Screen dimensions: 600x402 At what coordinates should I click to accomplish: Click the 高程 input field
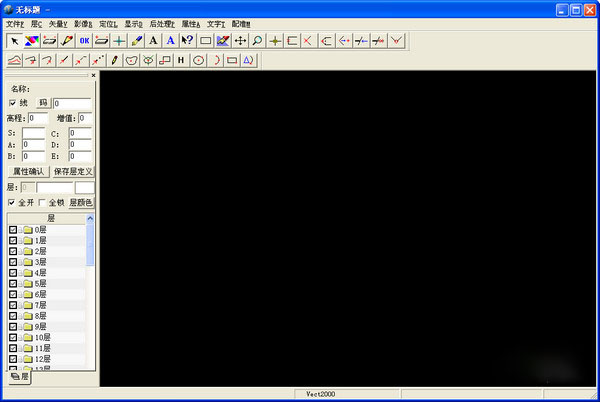click(38, 118)
